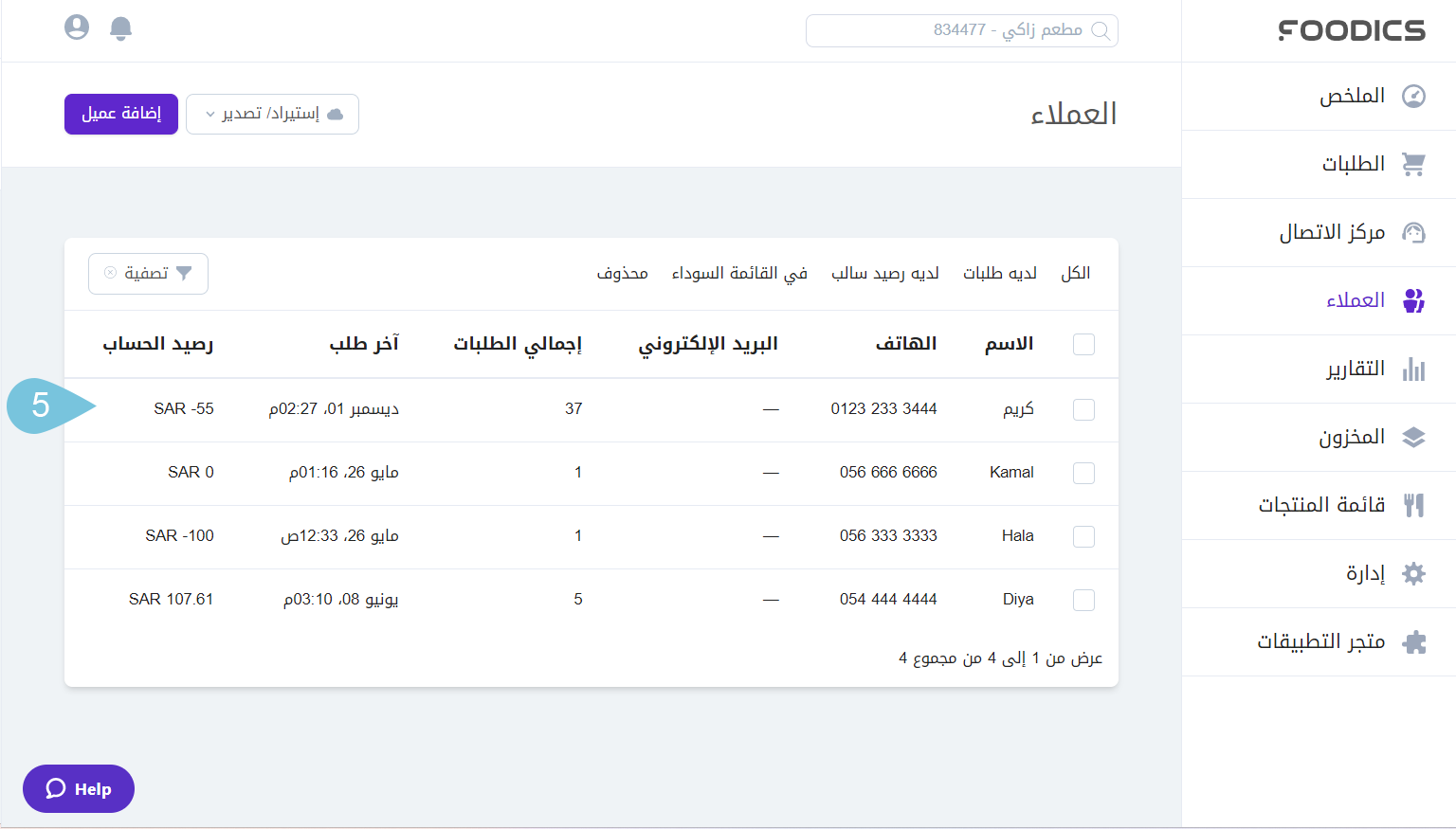The width and height of the screenshot is (1456, 829).
Task: Click the SAR -100 balance cell
Action: point(179,535)
